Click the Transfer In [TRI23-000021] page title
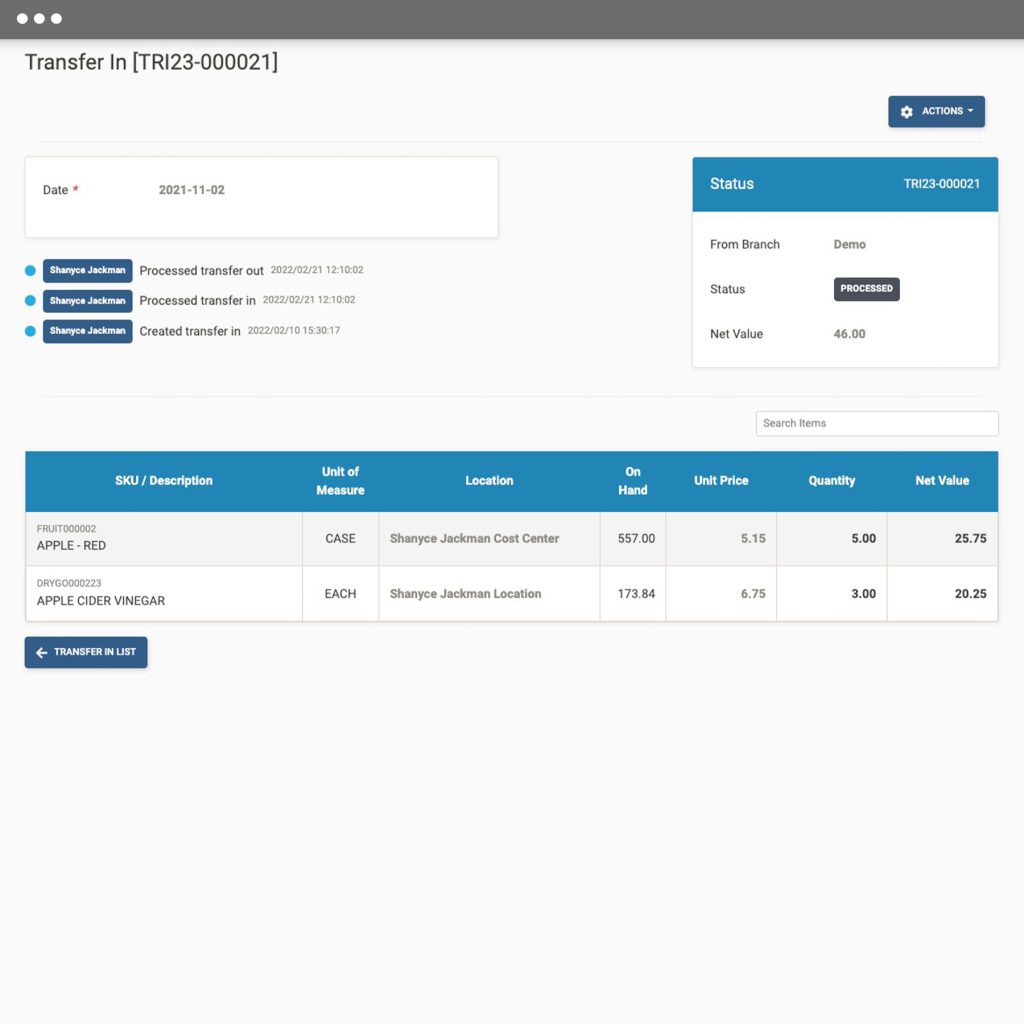This screenshot has width=1024, height=1024. click(152, 62)
